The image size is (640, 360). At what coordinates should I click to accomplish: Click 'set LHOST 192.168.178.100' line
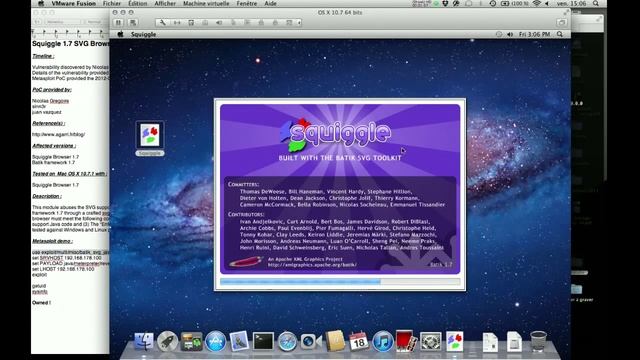[63, 269]
